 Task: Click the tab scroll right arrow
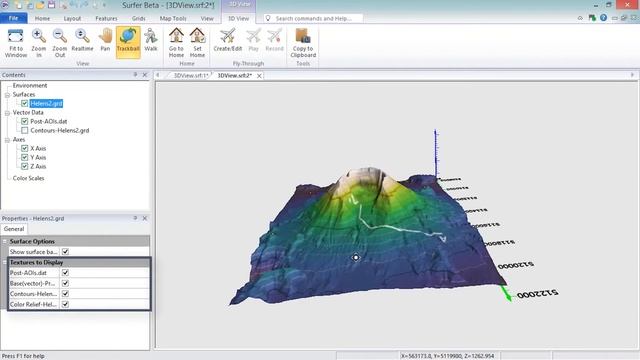[632, 75]
